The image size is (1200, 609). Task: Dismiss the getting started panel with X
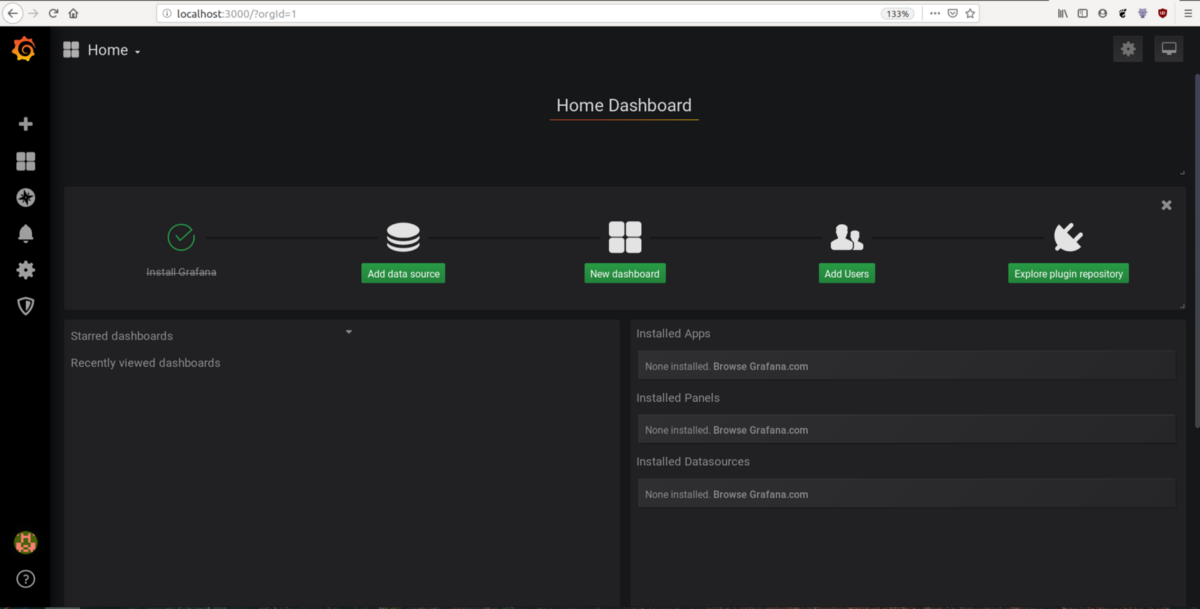click(1166, 205)
